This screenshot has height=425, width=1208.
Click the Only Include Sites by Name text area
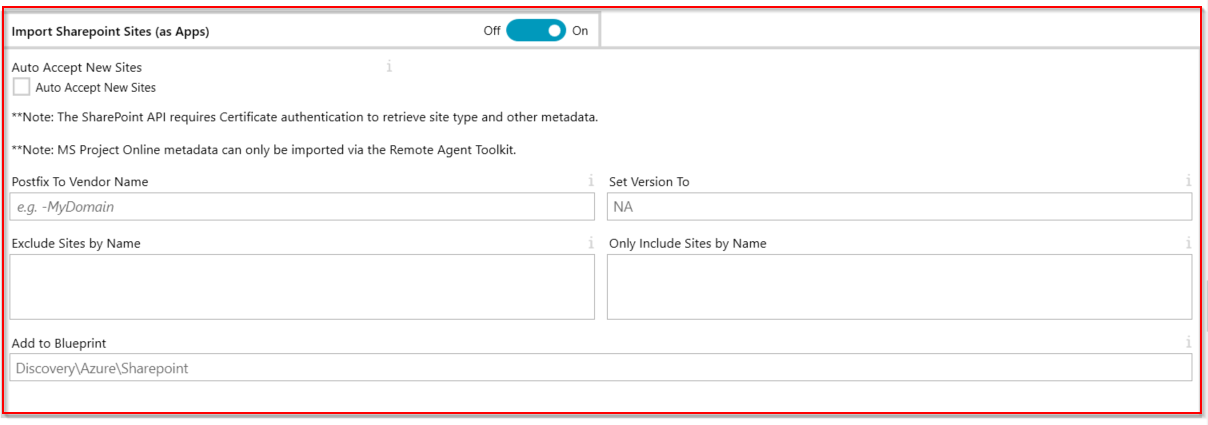(899, 287)
